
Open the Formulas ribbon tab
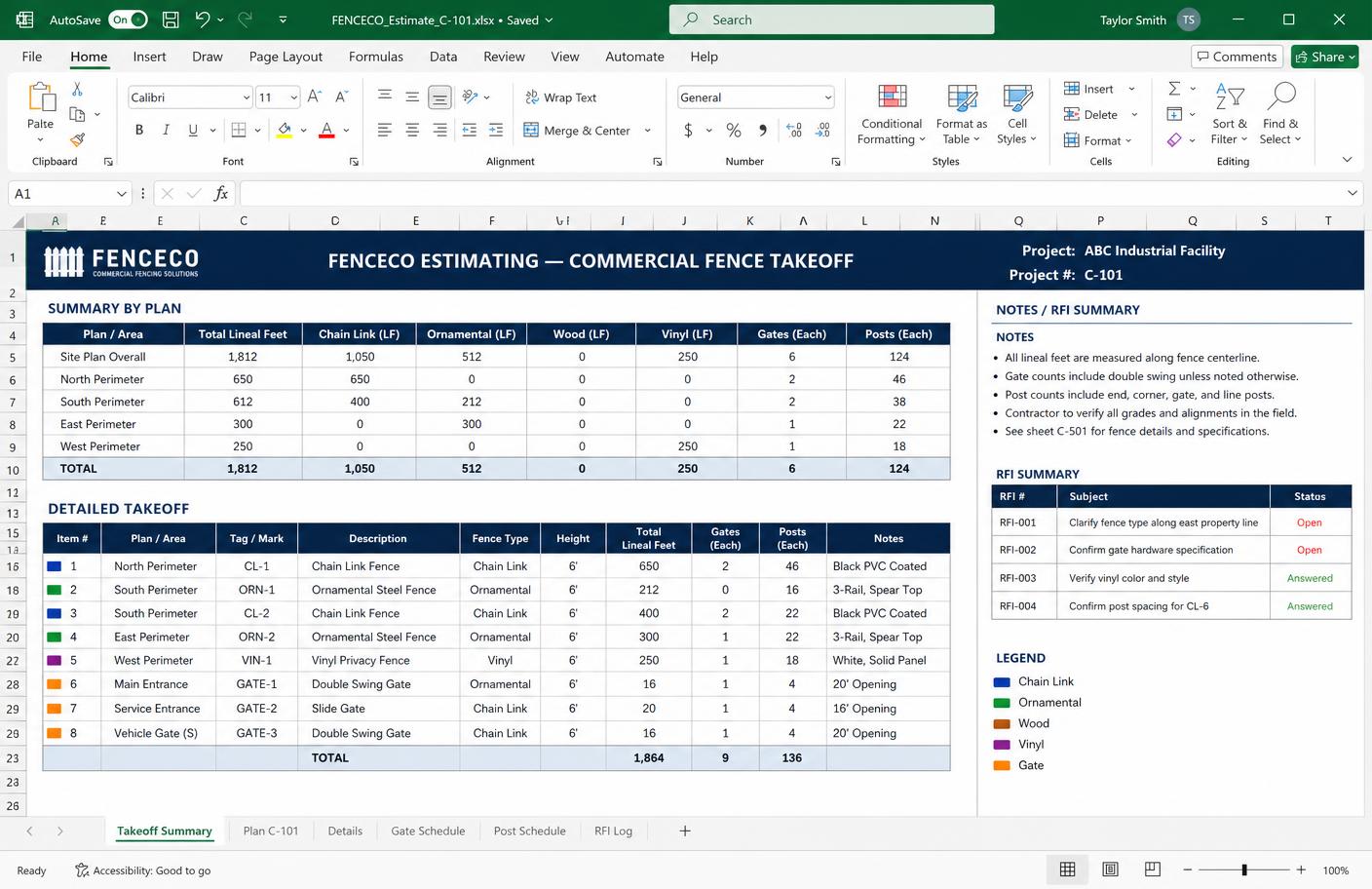[375, 57]
